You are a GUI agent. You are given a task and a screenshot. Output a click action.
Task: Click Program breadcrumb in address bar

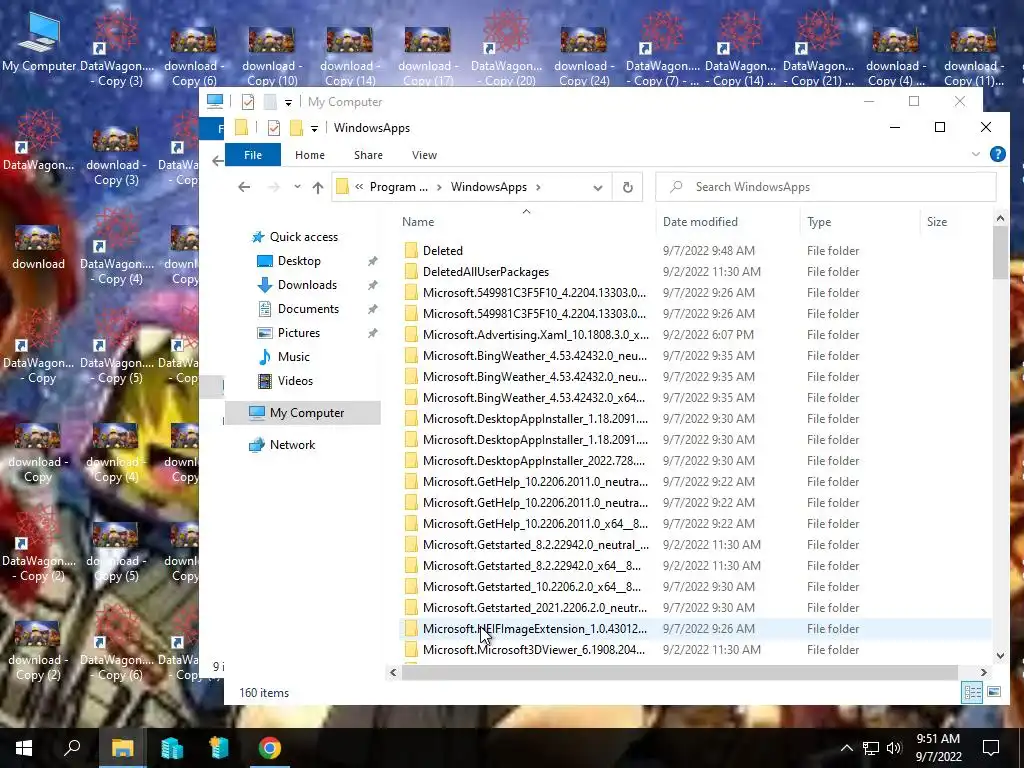(398, 187)
